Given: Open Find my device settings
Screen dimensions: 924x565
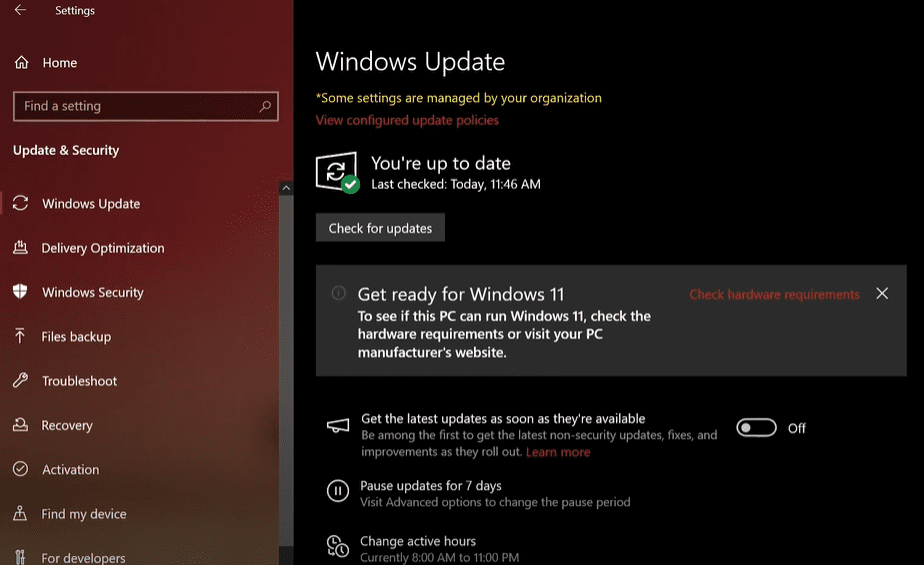Looking at the screenshot, I should pos(84,514).
